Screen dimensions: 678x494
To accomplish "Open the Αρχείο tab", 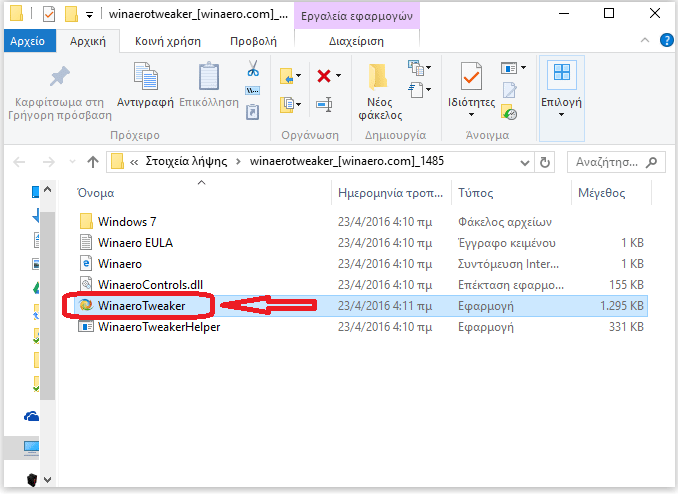I will [28, 41].
